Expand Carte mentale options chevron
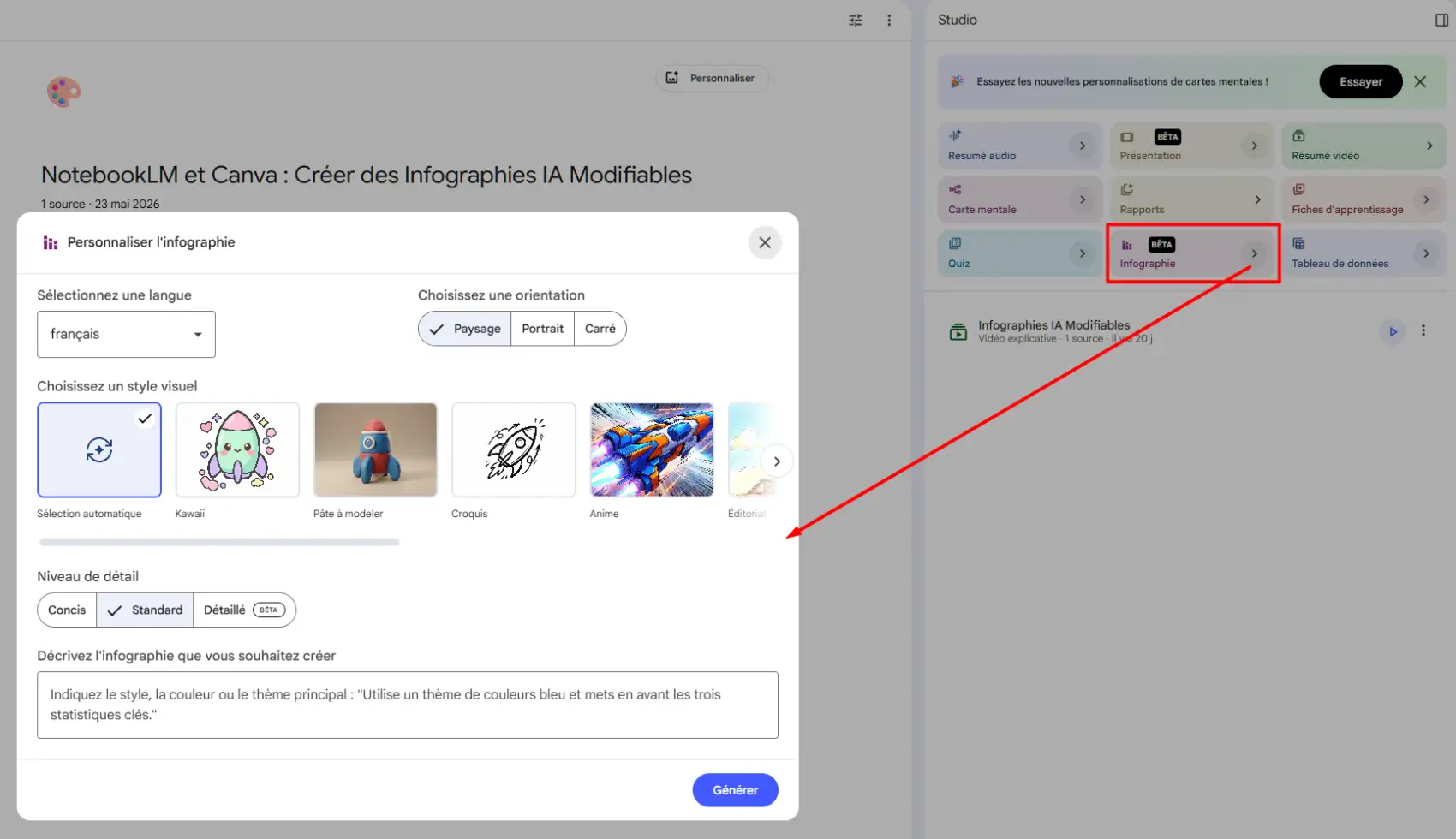 click(1083, 199)
